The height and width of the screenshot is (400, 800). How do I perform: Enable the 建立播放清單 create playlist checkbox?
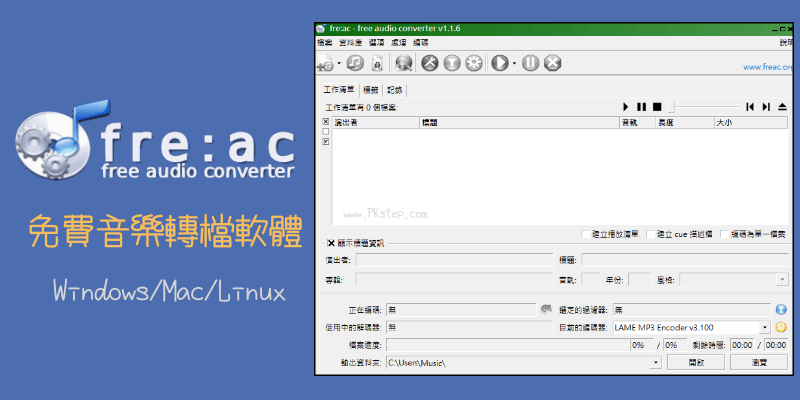coord(586,234)
